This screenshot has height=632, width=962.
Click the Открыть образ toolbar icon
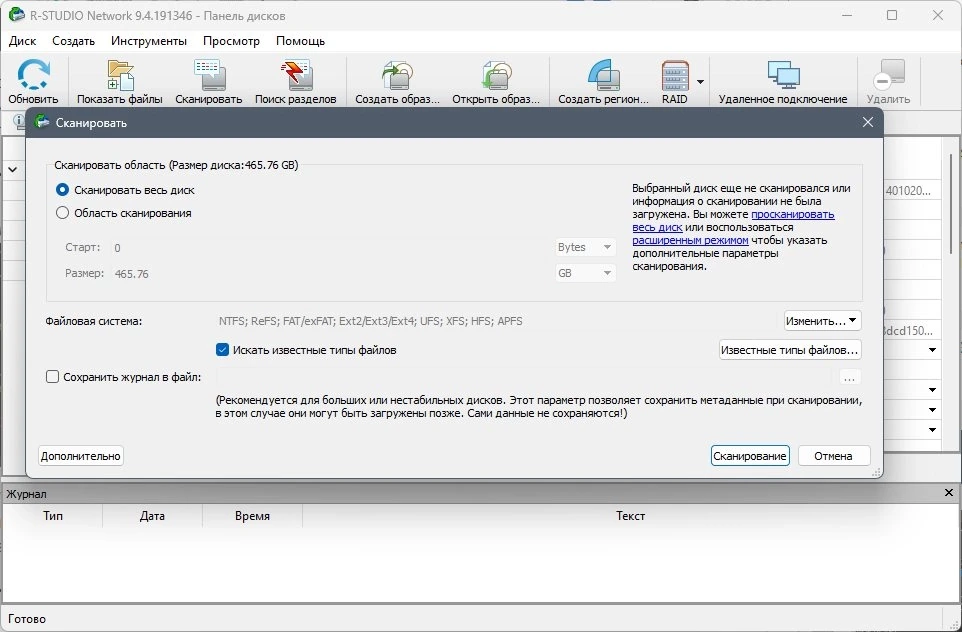click(x=496, y=81)
